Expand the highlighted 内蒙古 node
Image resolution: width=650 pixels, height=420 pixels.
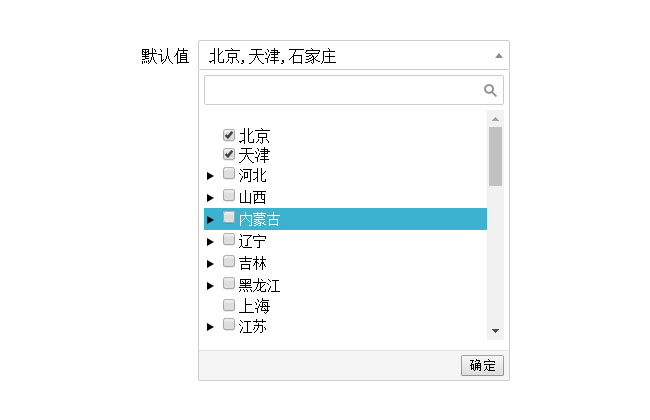[210, 220]
